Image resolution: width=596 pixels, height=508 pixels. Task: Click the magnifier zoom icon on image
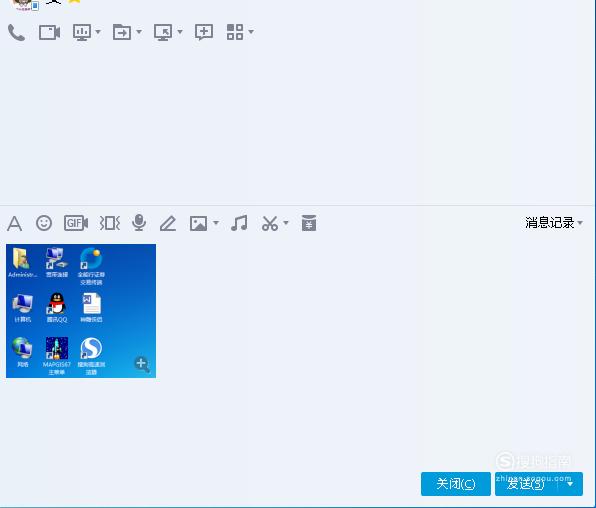click(x=142, y=364)
